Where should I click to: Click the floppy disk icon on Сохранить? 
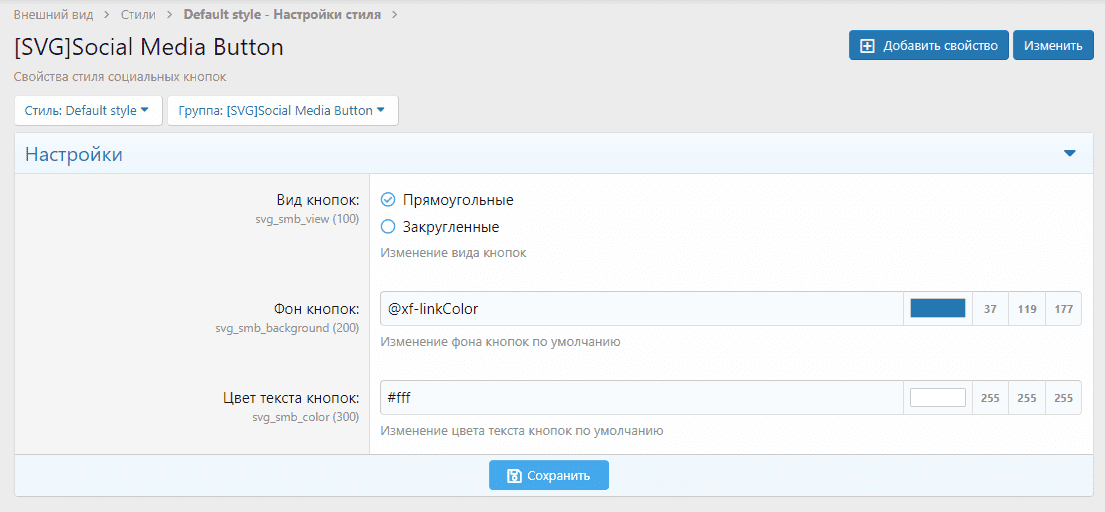click(x=514, y=476)
